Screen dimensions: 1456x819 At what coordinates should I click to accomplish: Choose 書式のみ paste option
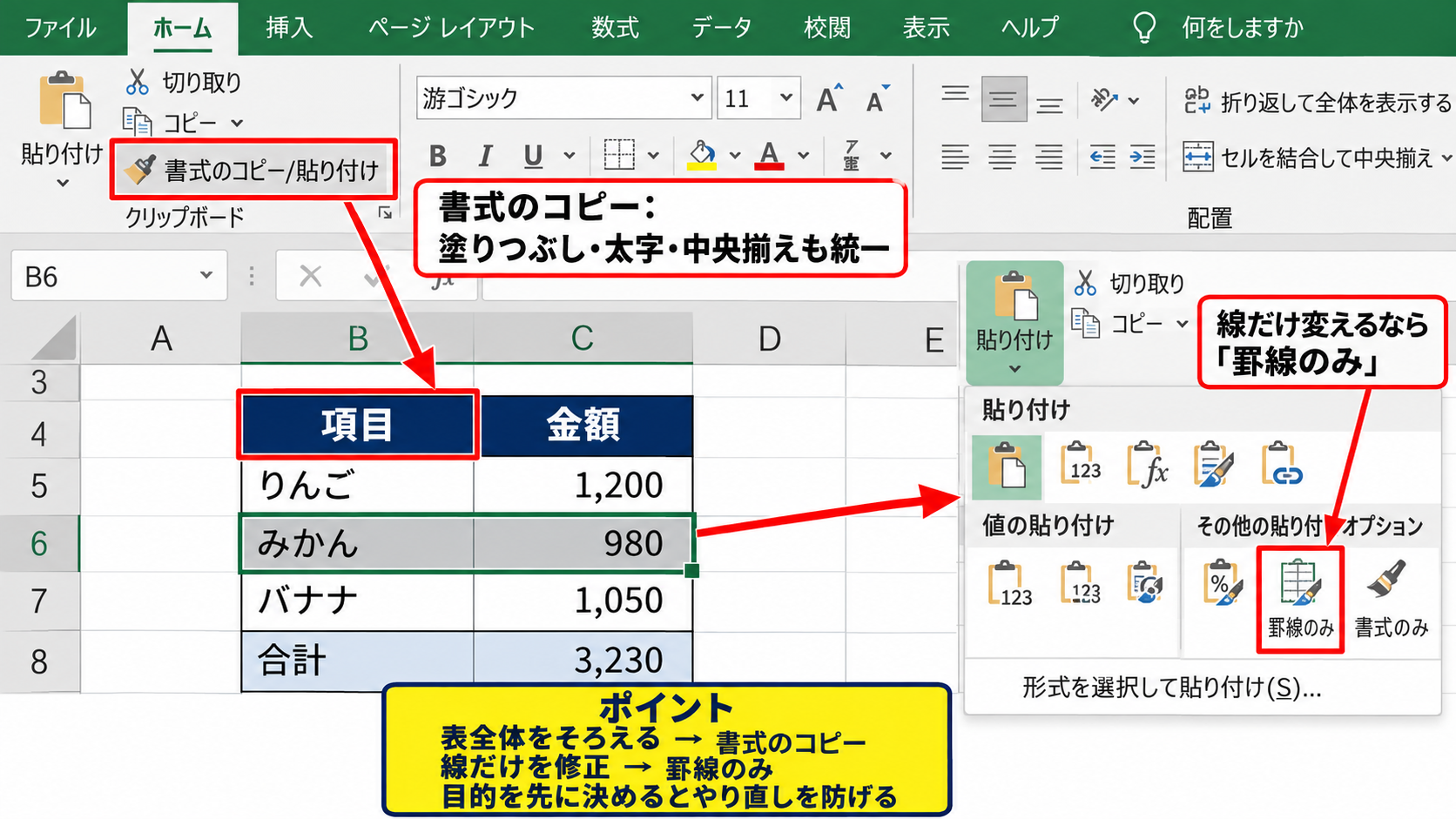pyautogui.click(x=1392, y=599)
